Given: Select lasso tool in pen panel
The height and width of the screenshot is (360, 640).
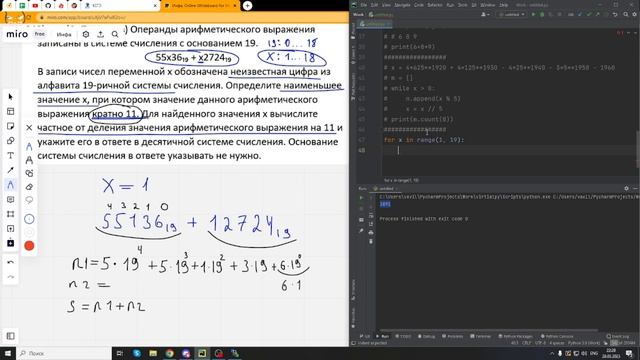Looking at the screenshot, I should click(29, 200).
